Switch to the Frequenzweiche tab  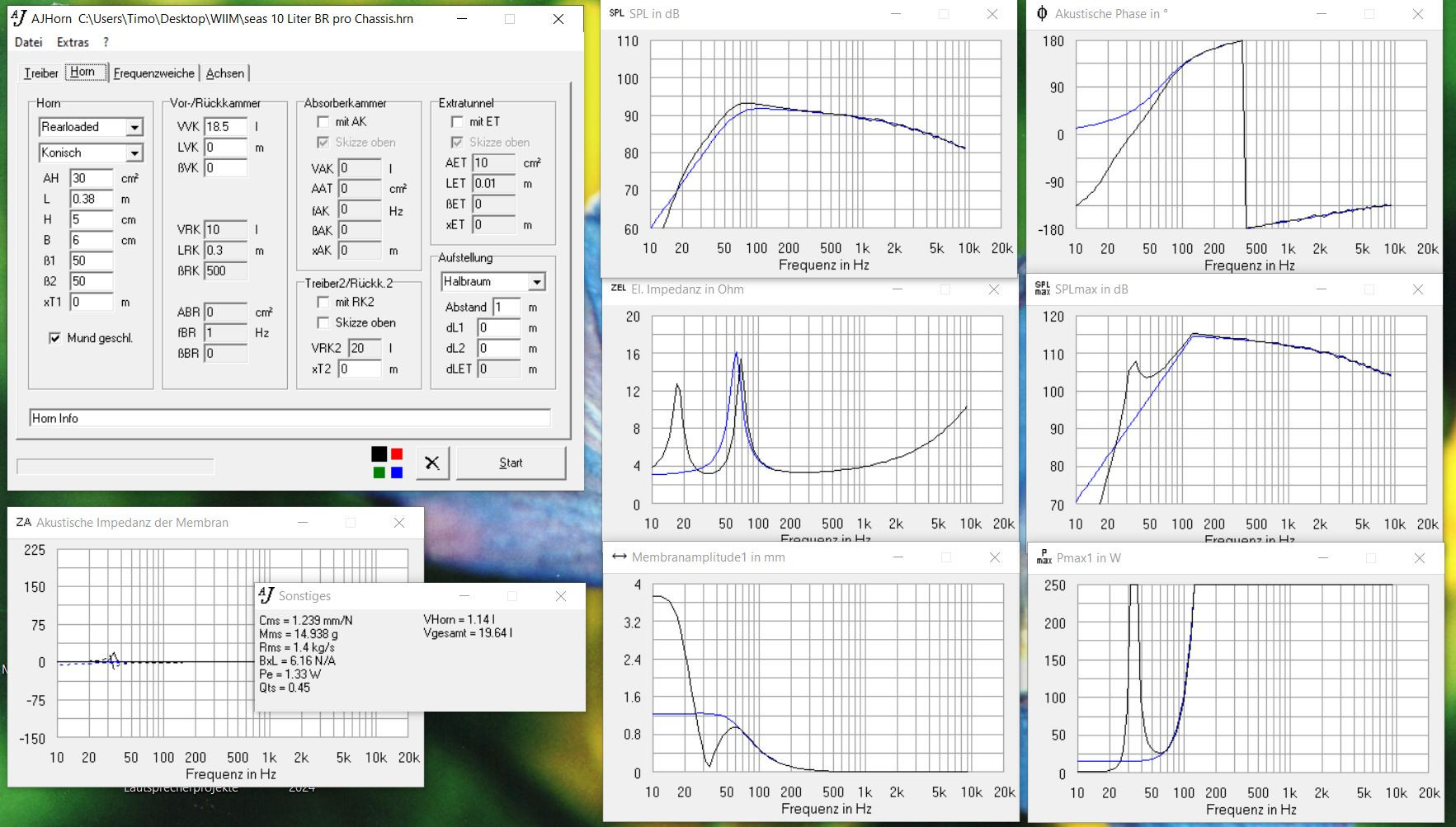153,73
